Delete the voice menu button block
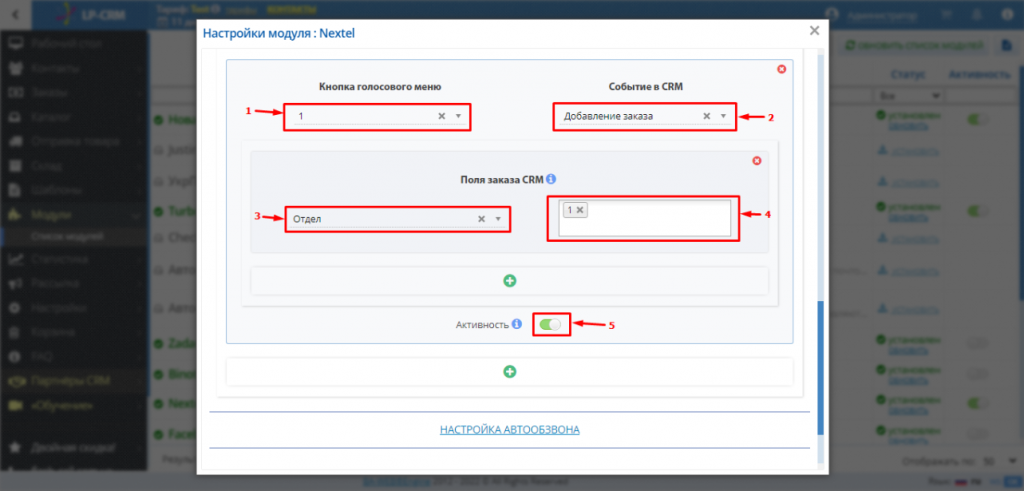This screenshot has width=1024, height=491. click(x=781, y=69)
